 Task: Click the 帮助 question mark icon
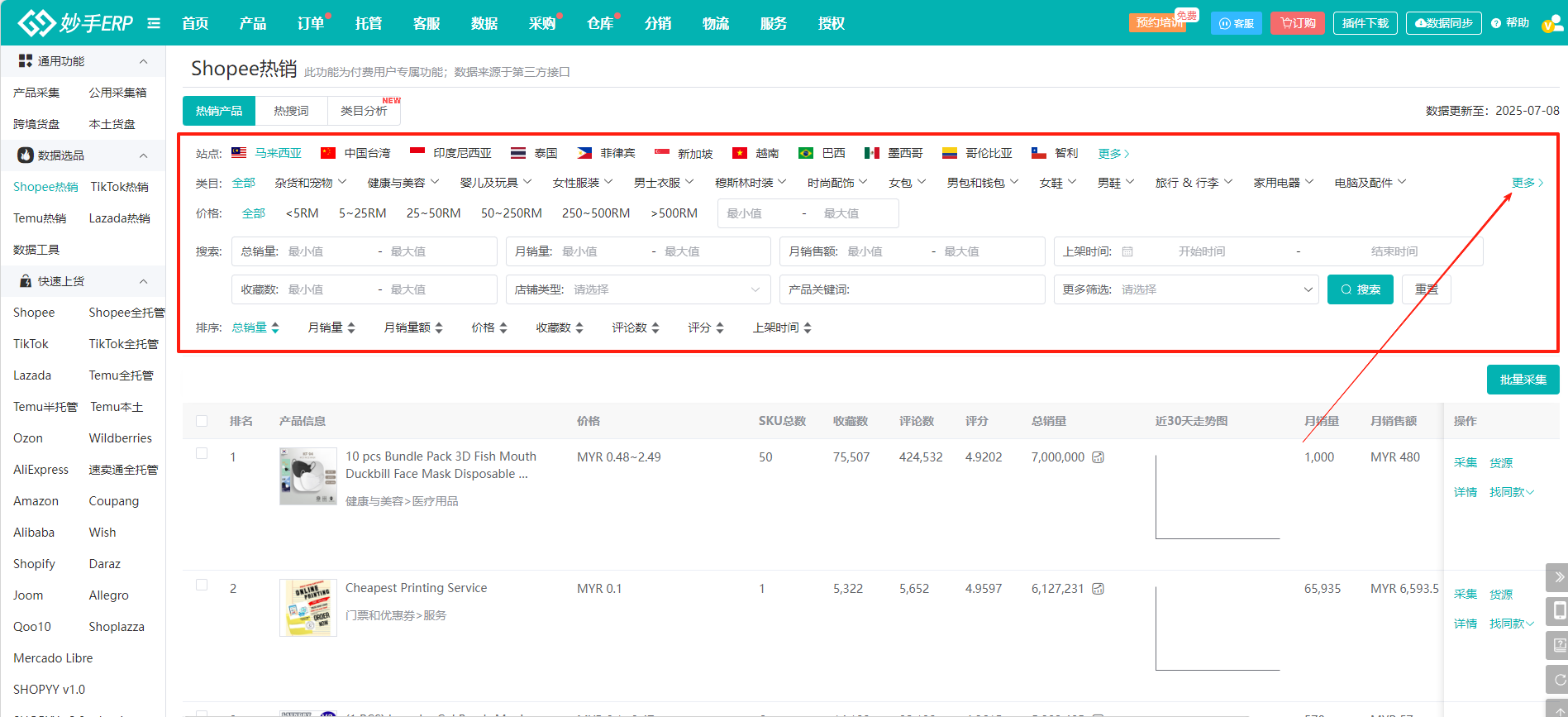[x=1496, y=23]
